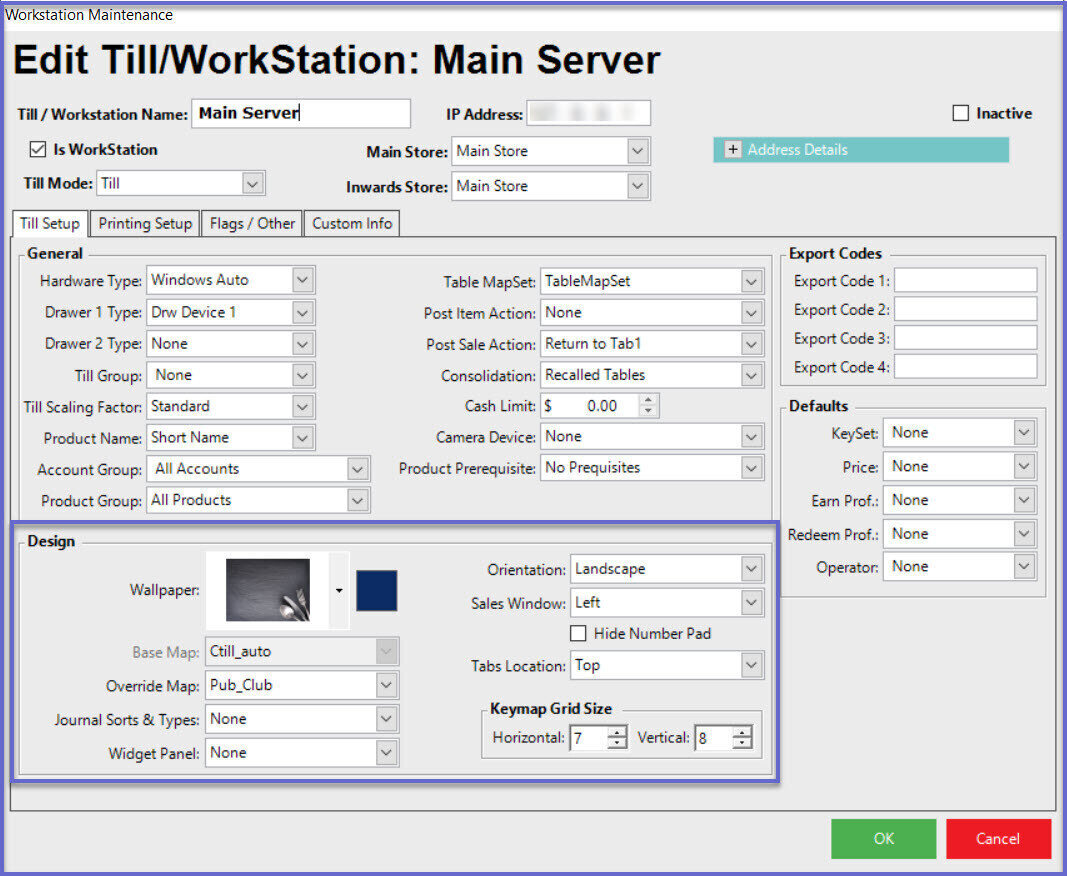Expand the Orientation dropdown list
Viewport: 1067px width, 876px height.
click(x=752, y=569)
